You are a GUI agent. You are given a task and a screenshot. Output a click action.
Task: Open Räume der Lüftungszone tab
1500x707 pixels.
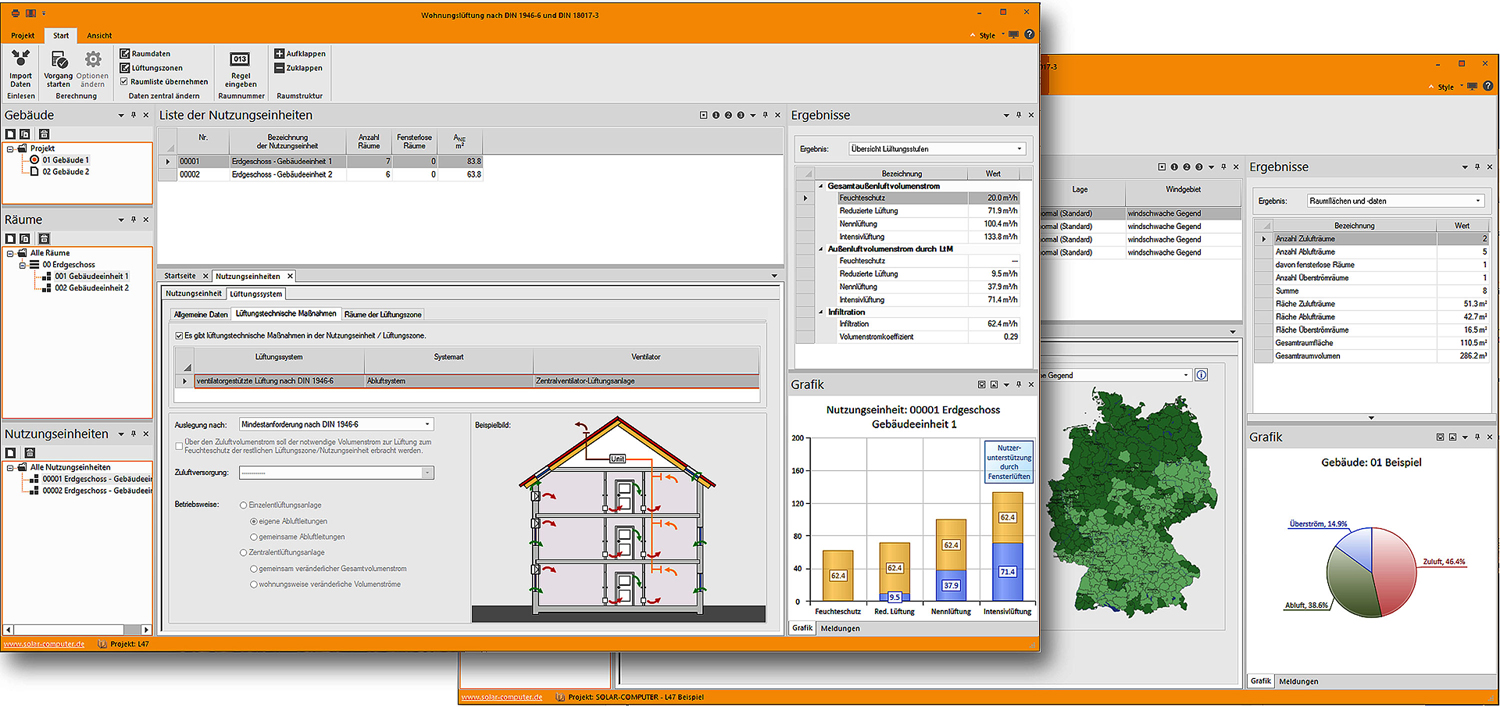pyautogui.click(x=382, y=314)
